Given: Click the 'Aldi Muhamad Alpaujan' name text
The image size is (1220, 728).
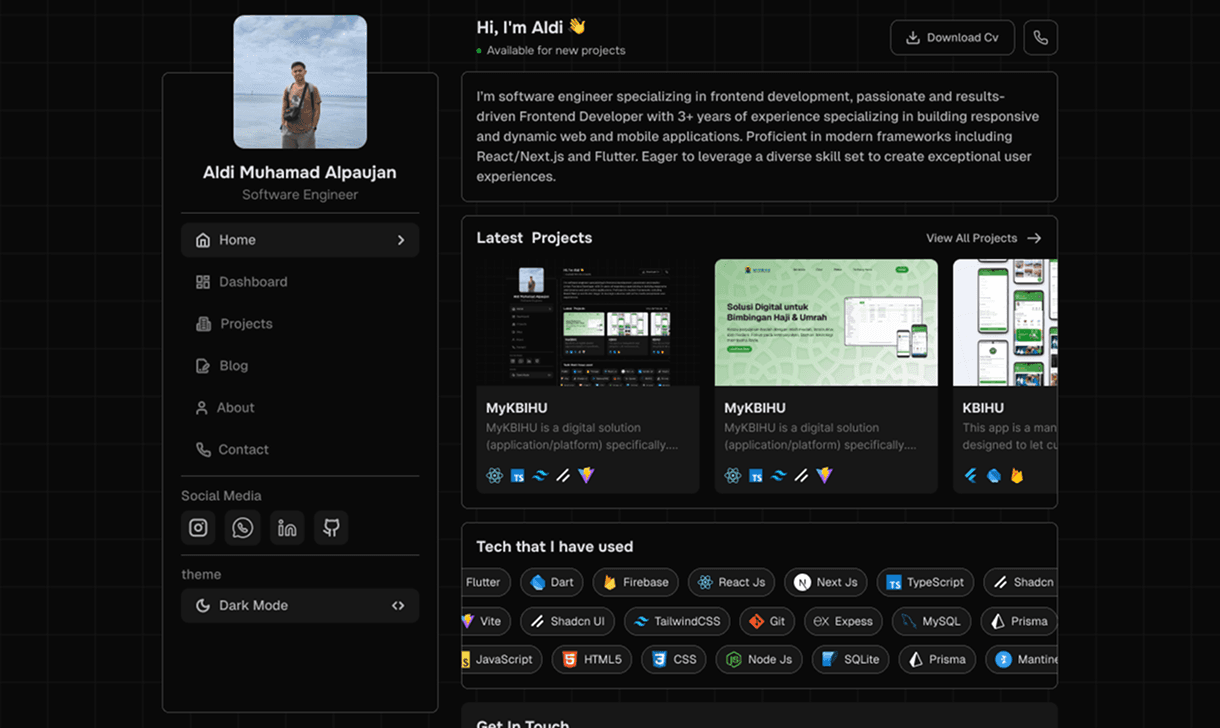Looking at the screenshot, I should click(300, 172).
